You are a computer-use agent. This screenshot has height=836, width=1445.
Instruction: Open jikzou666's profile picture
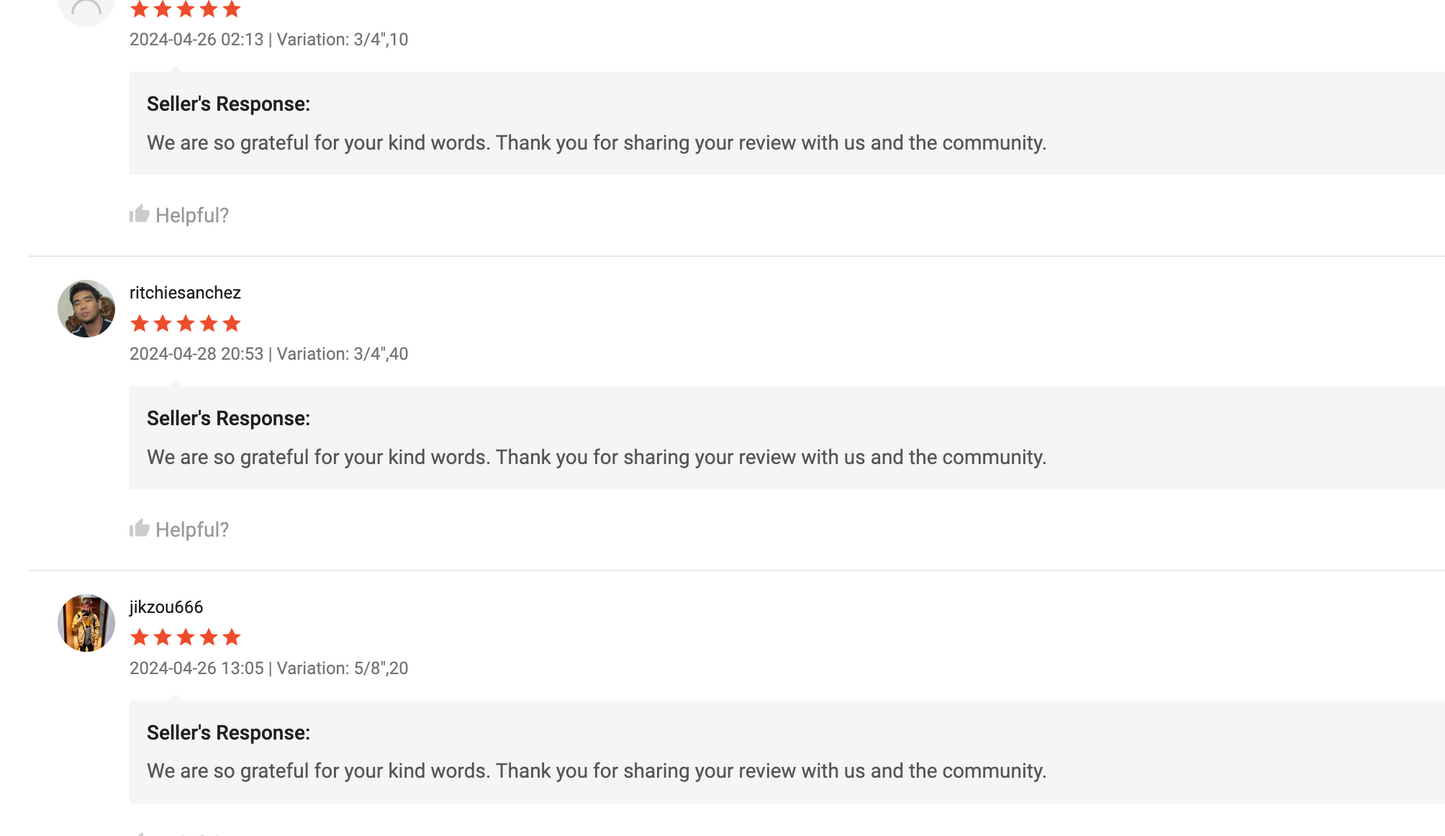[x=86, y=622]
